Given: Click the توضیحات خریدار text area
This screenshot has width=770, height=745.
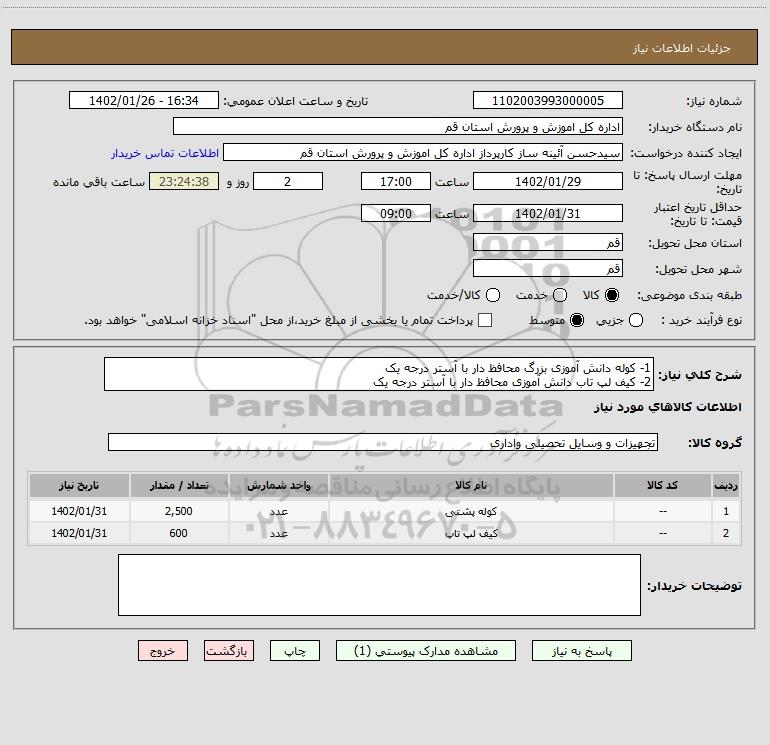Looking at the screenshot, I should tap(380, 584).
